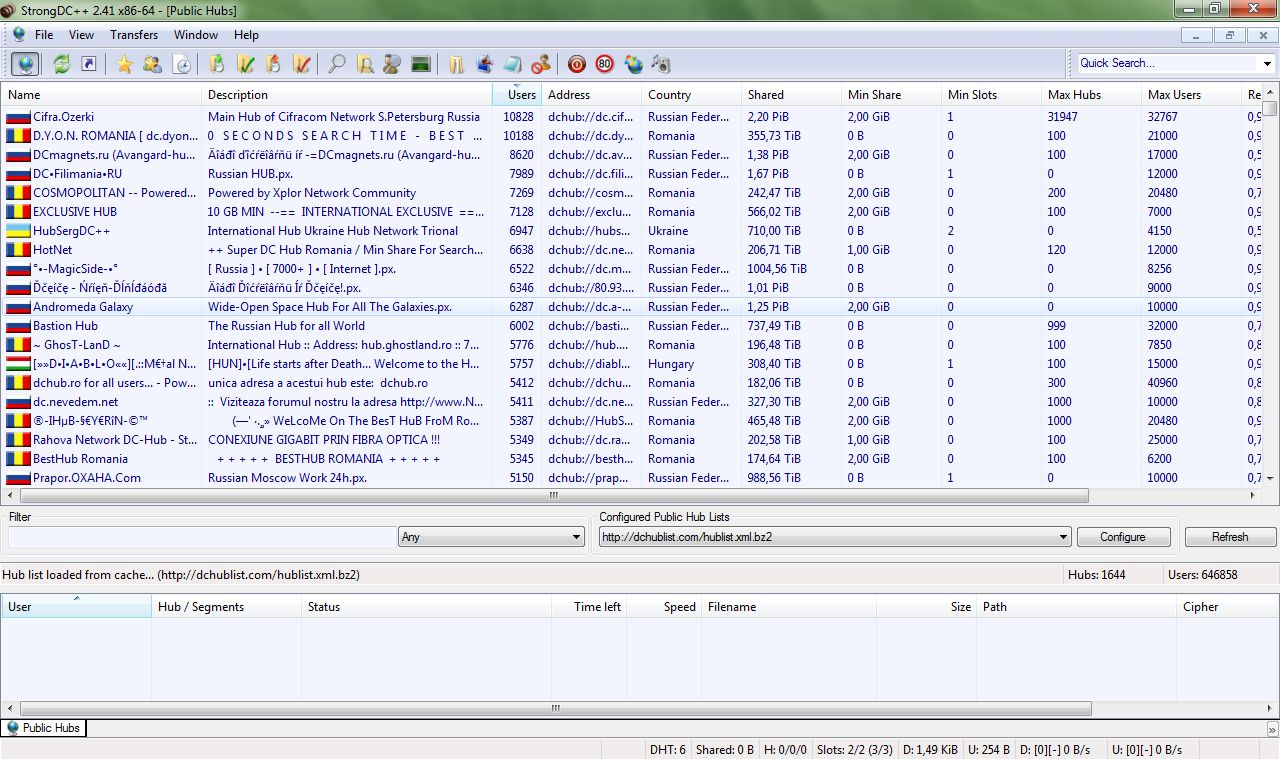The height and width of the screenshot is (760, 1280).
Task: Click the Open File List folder icon
Action: [457, 64]
